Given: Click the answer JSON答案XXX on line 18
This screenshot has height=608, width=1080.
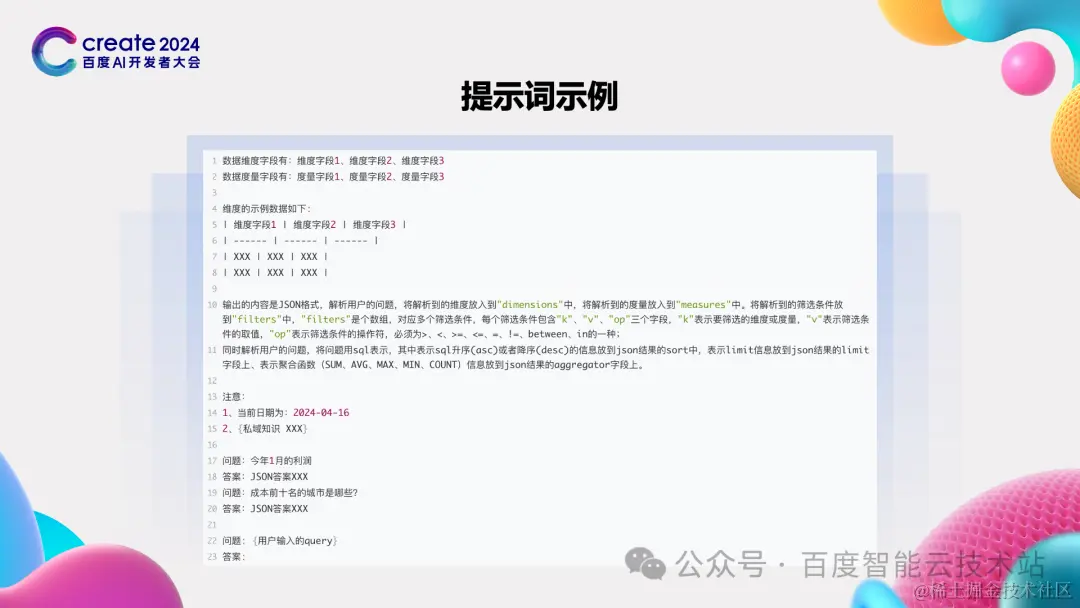Looking at the screenshot, I should (x=280, y=476).
